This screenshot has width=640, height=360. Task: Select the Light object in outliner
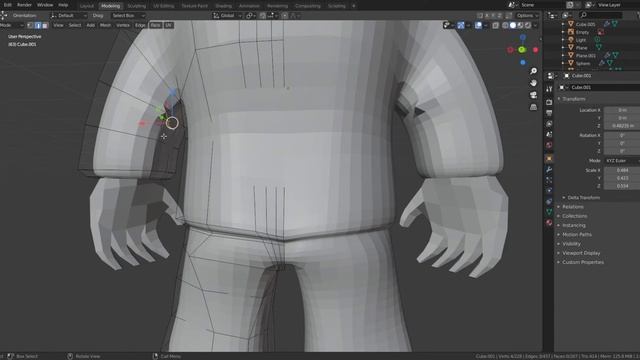581,40
